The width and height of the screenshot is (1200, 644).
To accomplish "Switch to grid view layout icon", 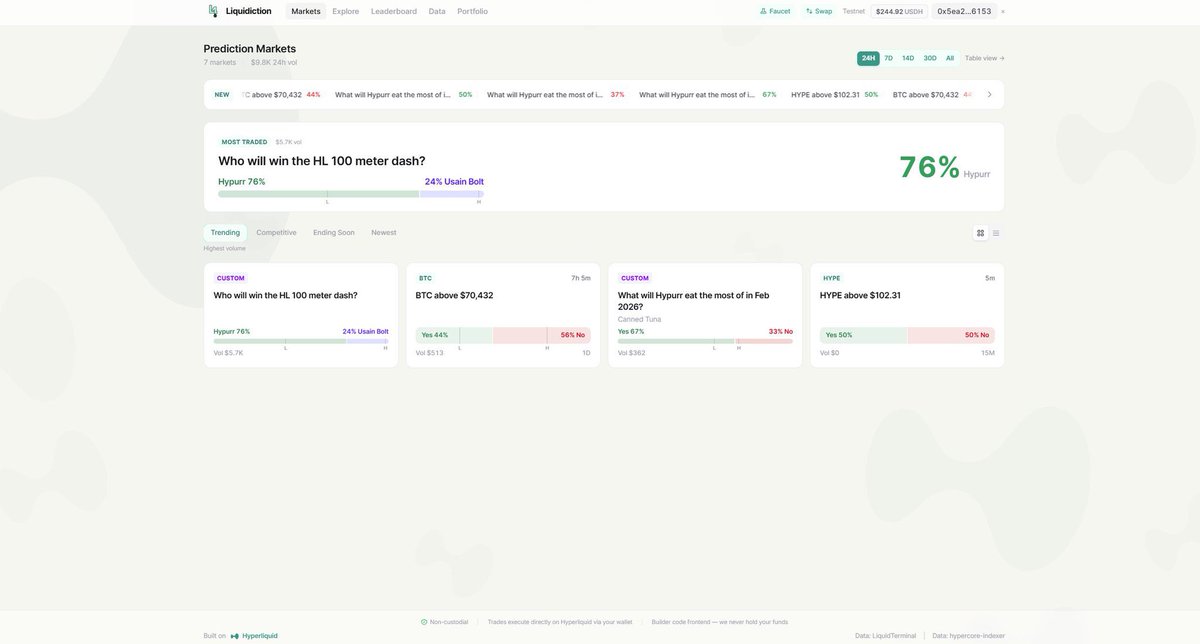I will (980, 233).
